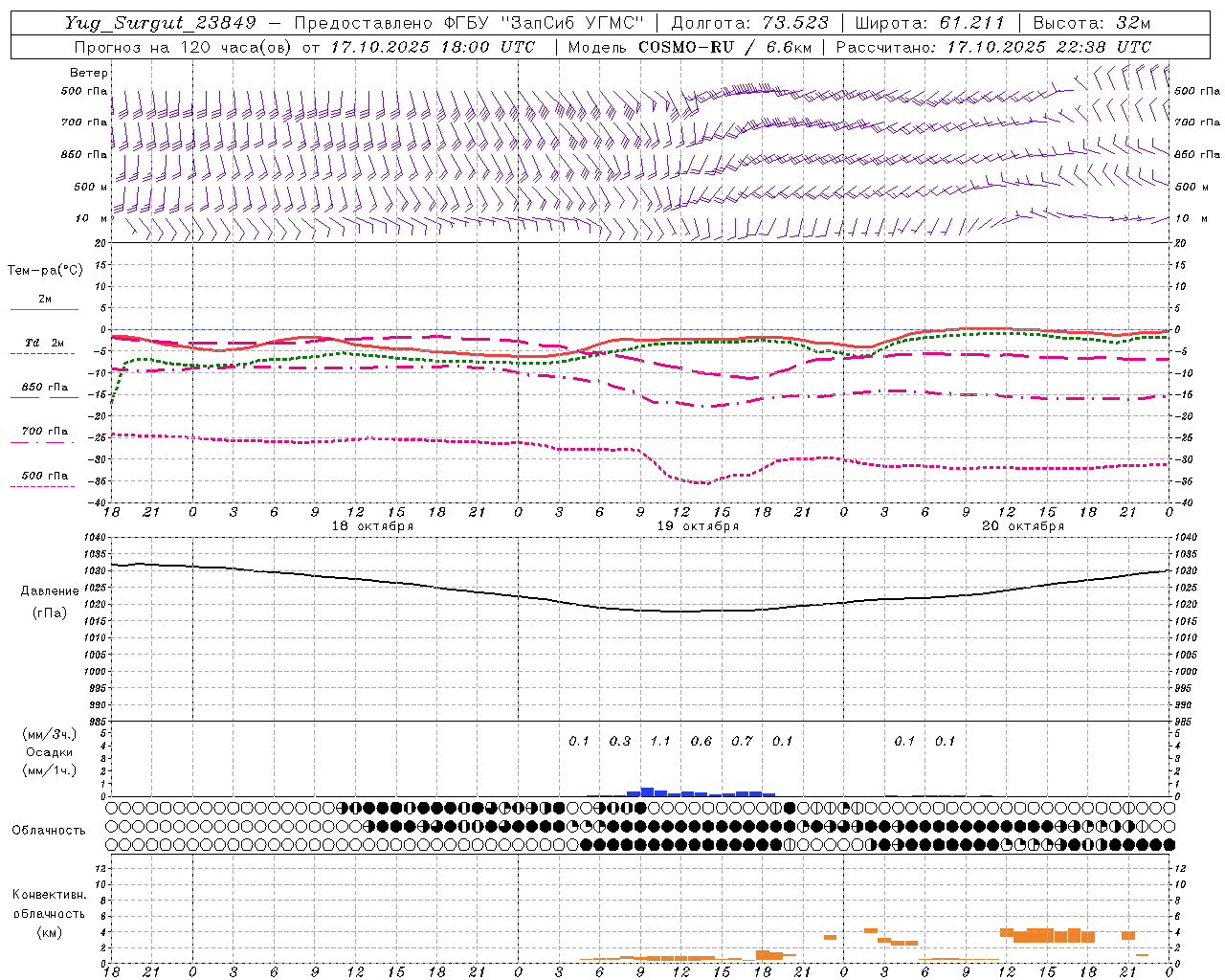This screenshot has width=1225, height=980.
Task: Select the 'ЗапСиб УГМС' provider text
Action: click(572, 23)
